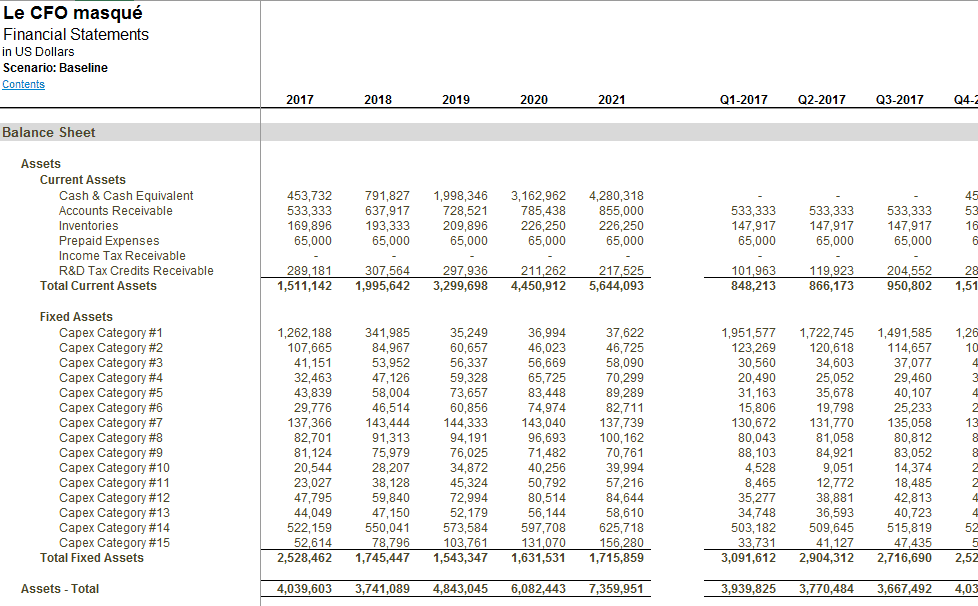Click the 2020 Total Current Assets value 4,450,912
The width and height of the screenshot is (978, 606).
(x=537, y=285)
